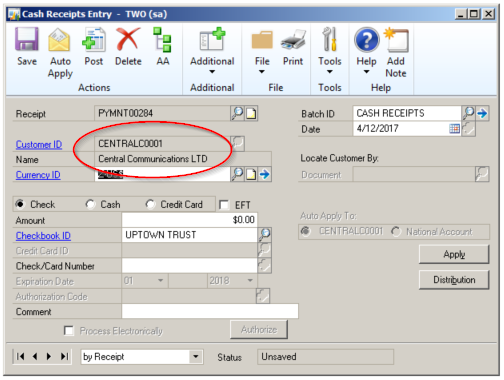Go to the next record
This screenshot has height=380, width=504.
[x=49, y=356]
